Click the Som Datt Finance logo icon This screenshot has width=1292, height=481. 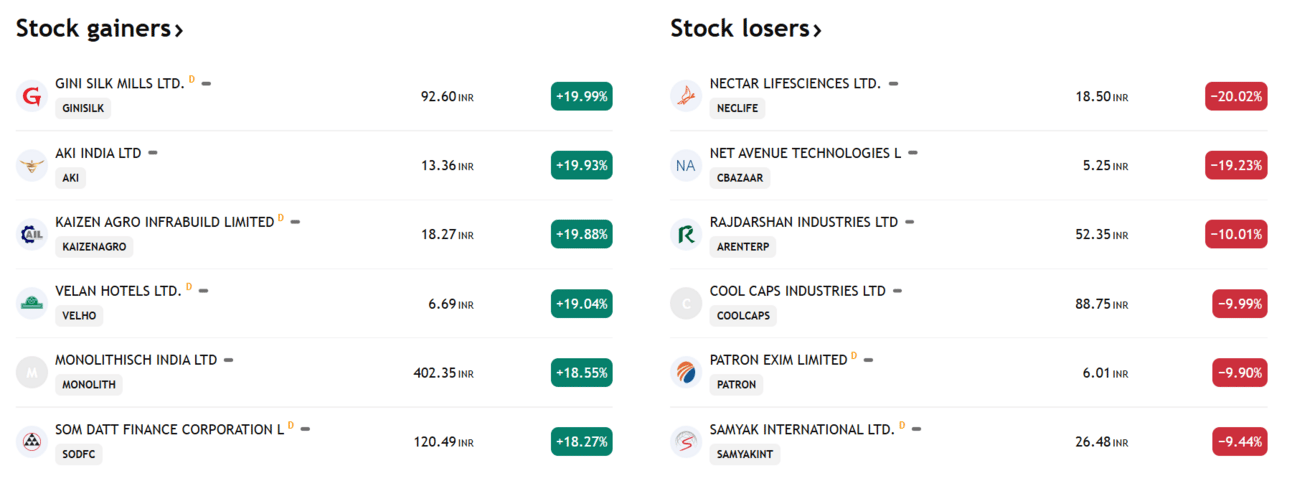click(x=32, y=441)
